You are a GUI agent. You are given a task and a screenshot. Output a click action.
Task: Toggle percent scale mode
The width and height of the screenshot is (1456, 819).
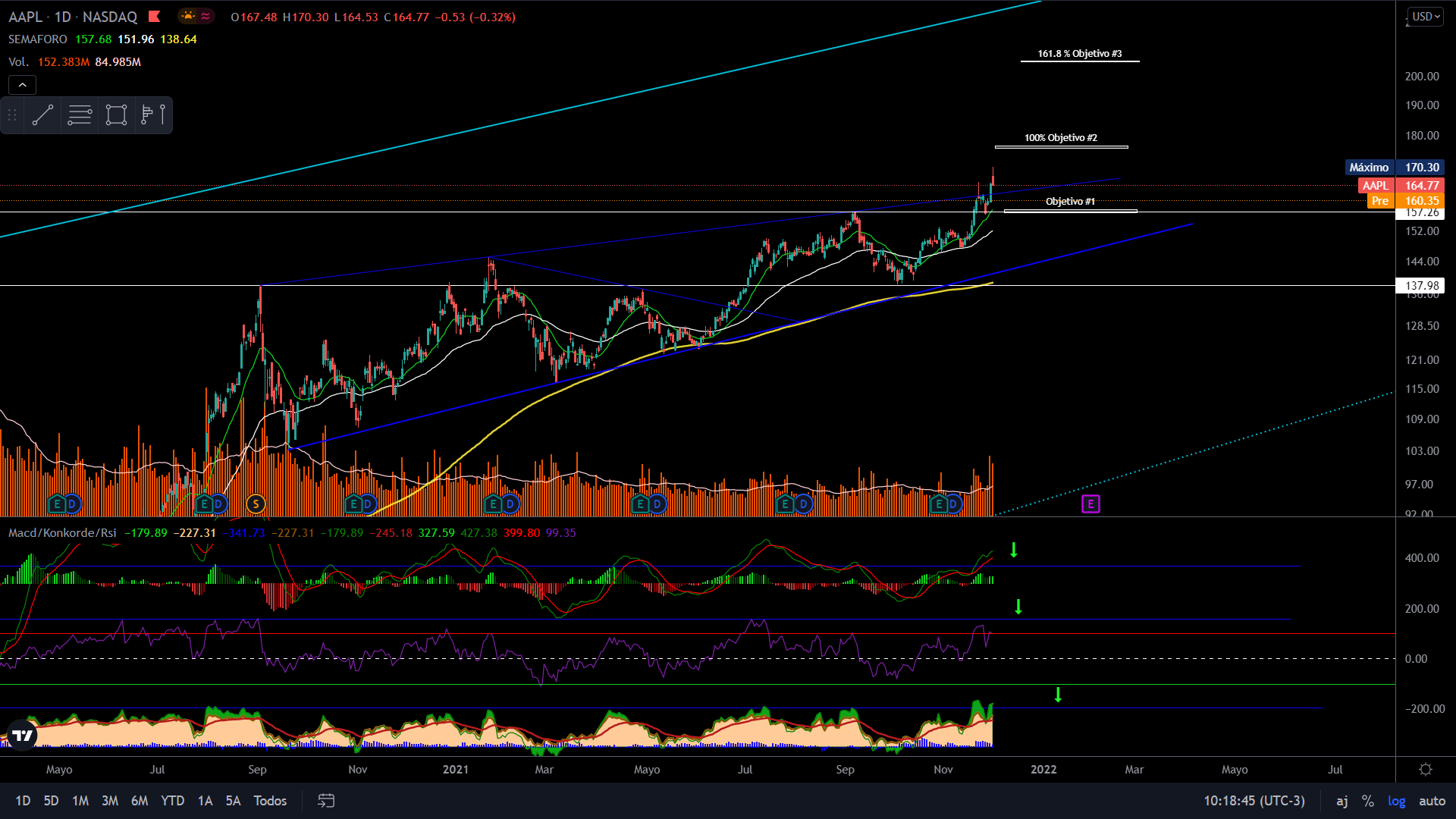tap(1367, 801)
